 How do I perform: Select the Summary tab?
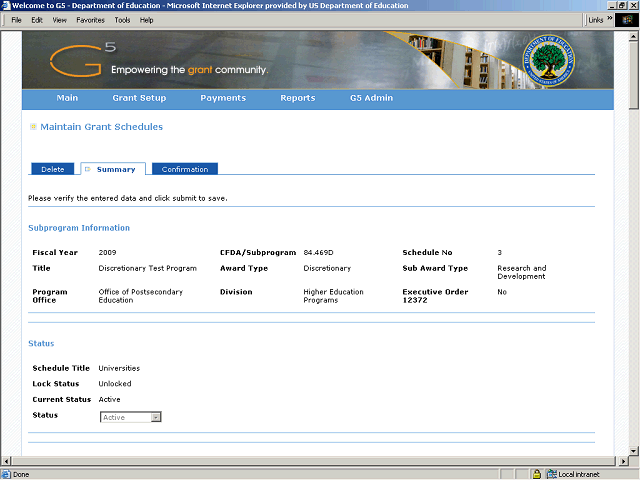pyautogui.click(x=113, y=169)
